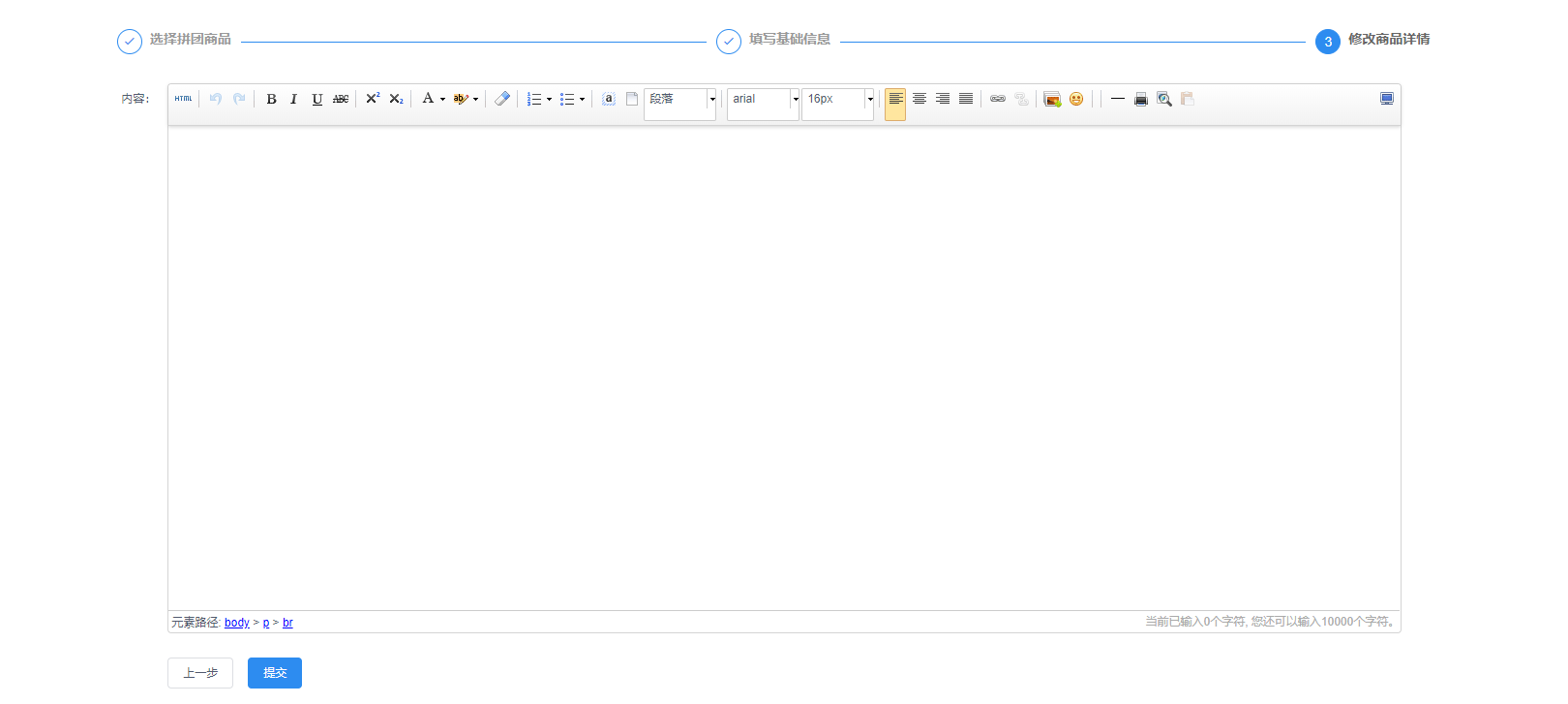
Task: Insert a horizontal rule
Action: coord(1118,99)
